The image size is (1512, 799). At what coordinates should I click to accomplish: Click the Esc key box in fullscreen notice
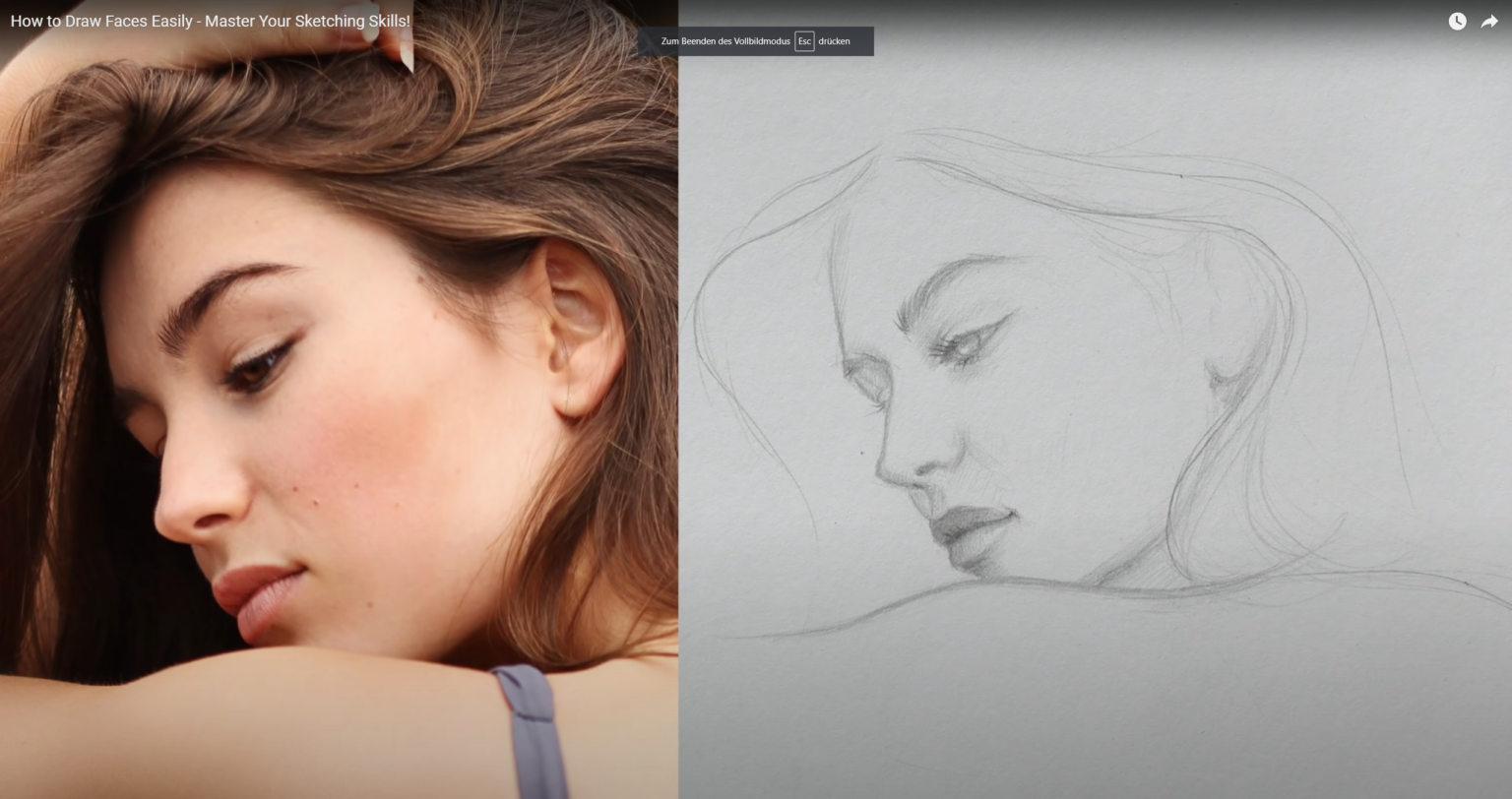click(x=804, y=41)
